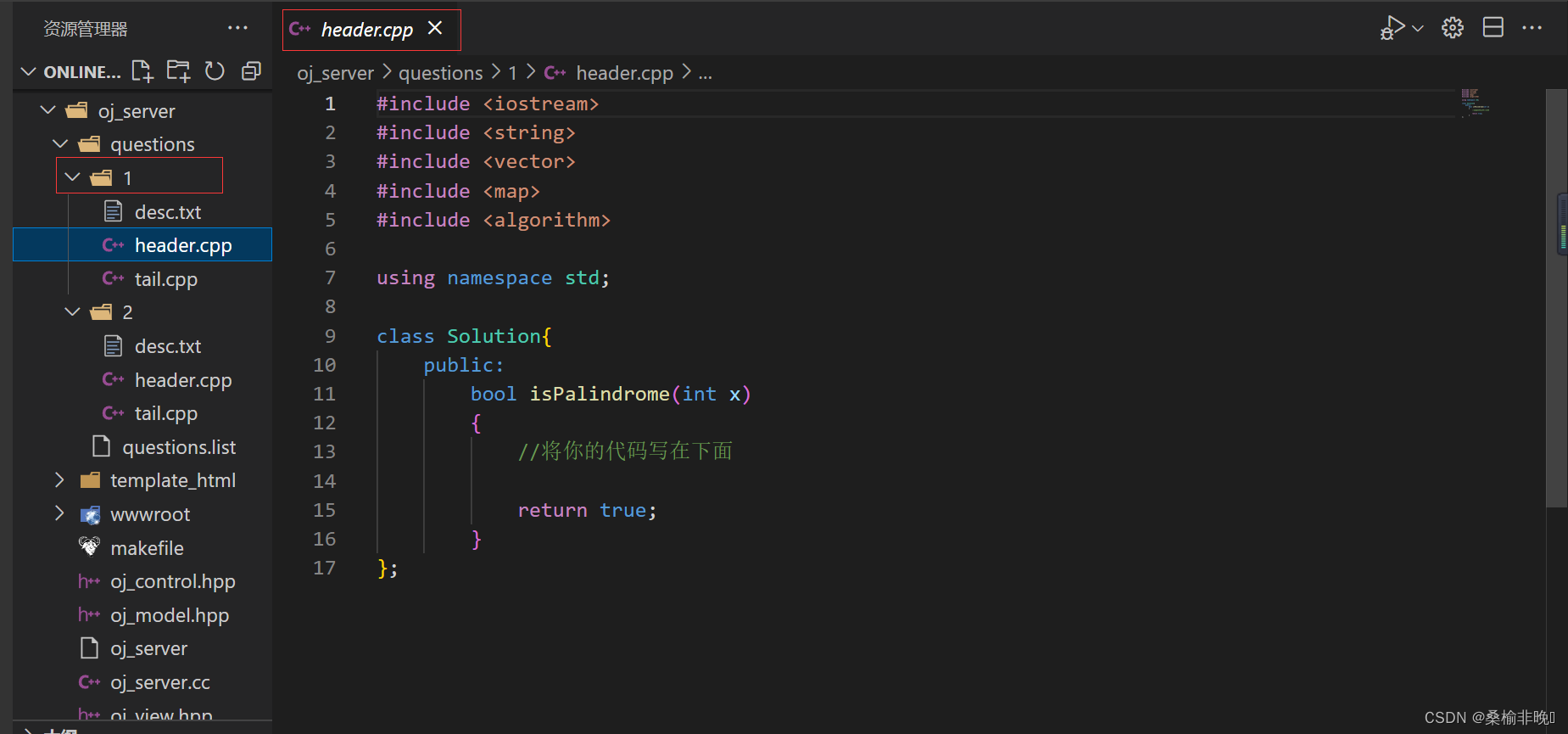Image resolution: width=1568 pixels, height=734 pixels.
Task: Select header.cpp in folder 1
Action: tap(142, 244)
